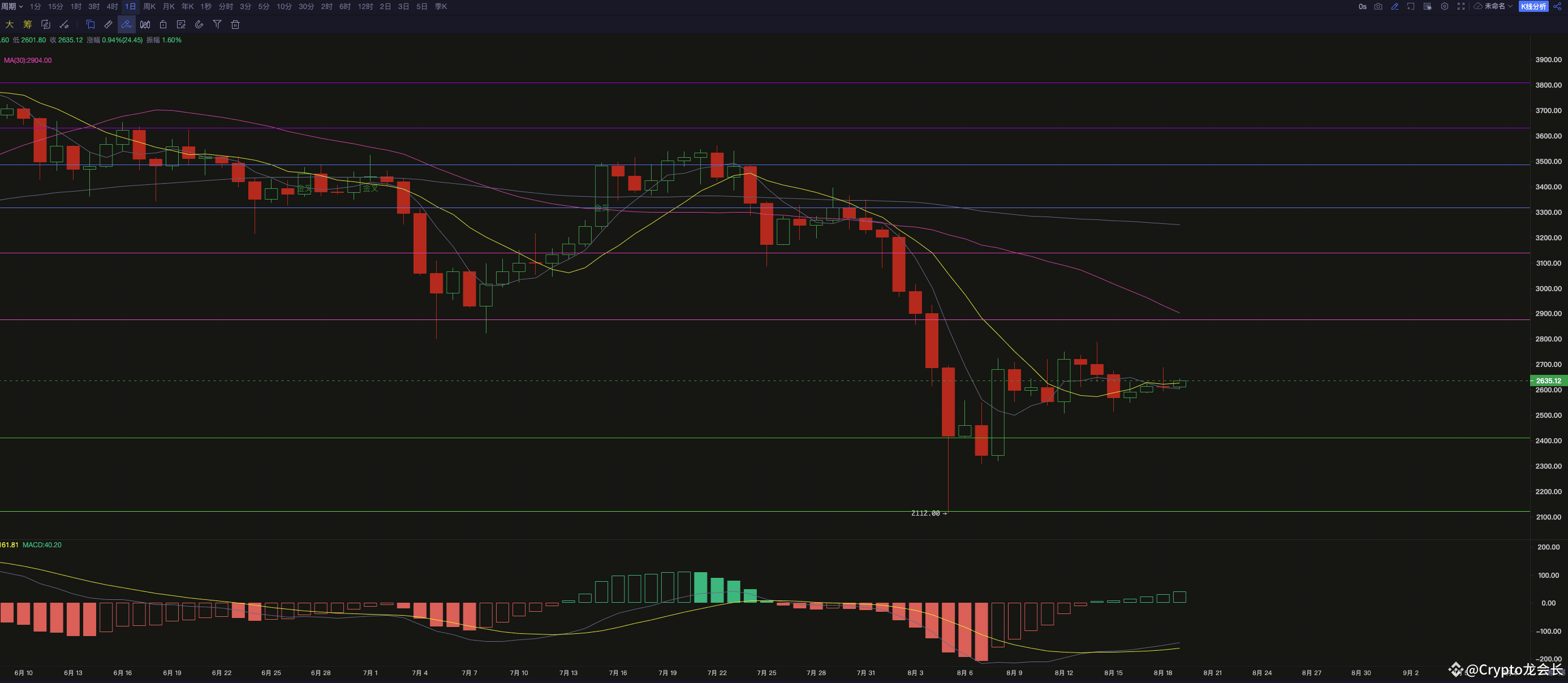
Task: Toggle the magnet snap tool
Action: 199,24
